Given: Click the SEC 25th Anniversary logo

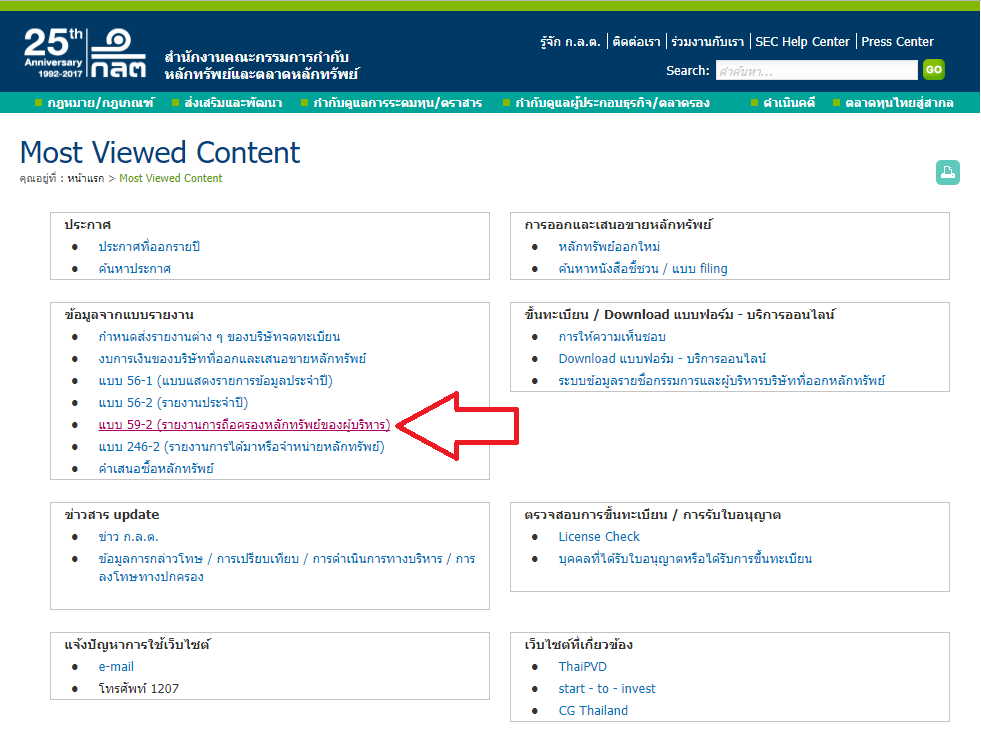Looking at the screenshot, I should pyautogui.click(x=86, y=53).
